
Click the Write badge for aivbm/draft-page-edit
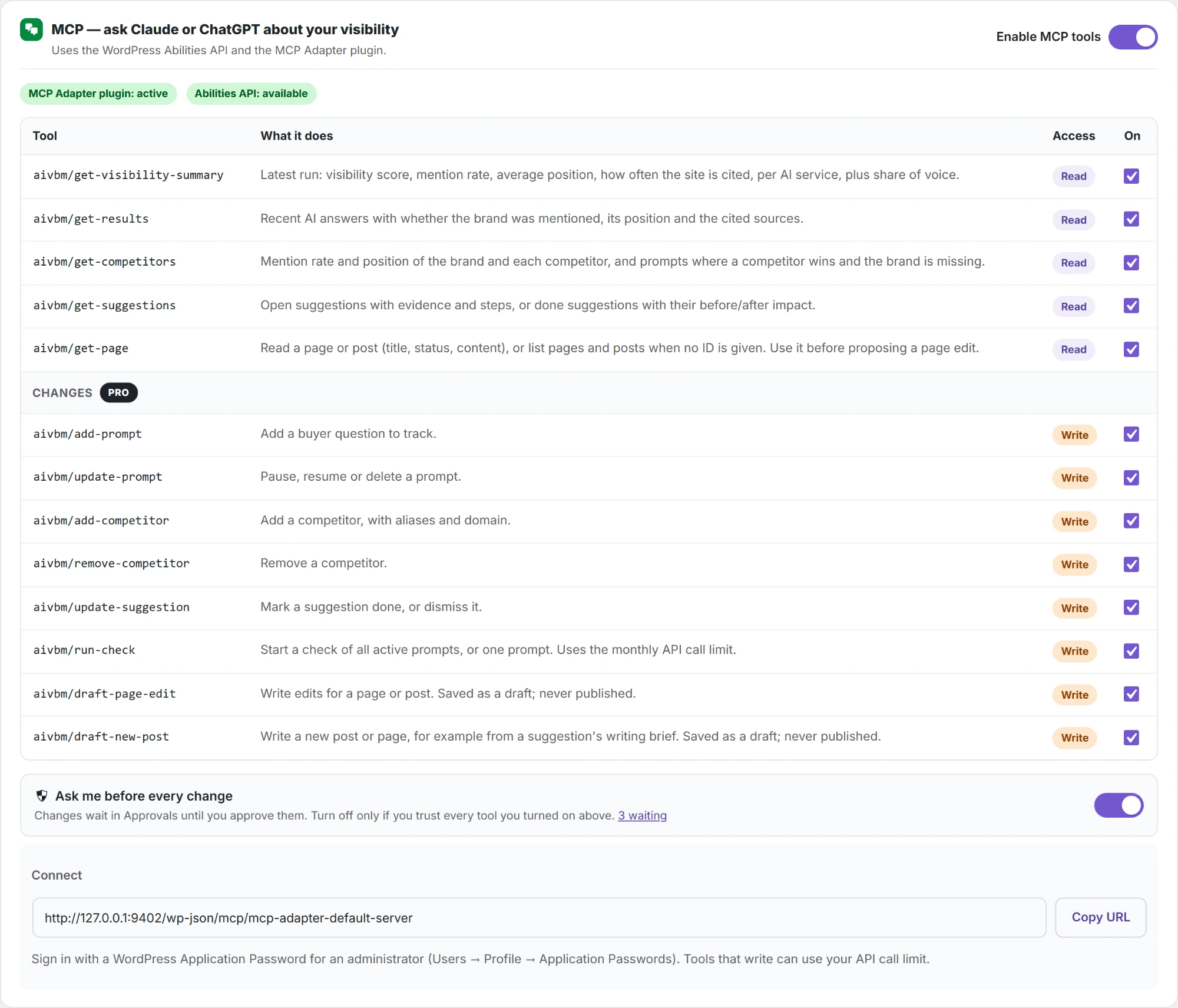(1074, 695)
